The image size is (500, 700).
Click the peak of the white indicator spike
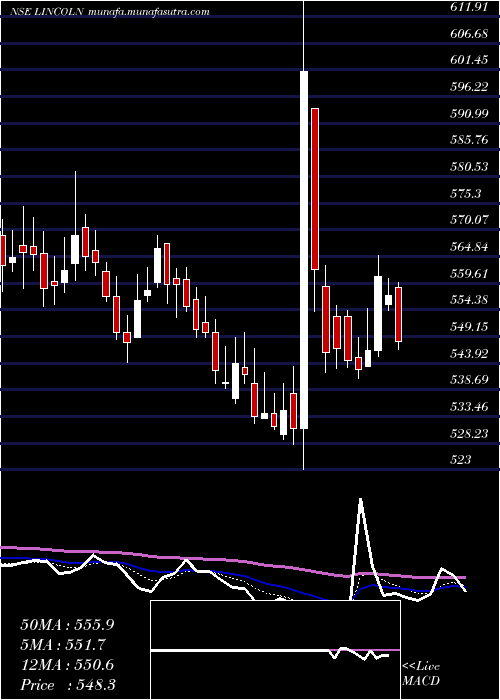point(361,500)
